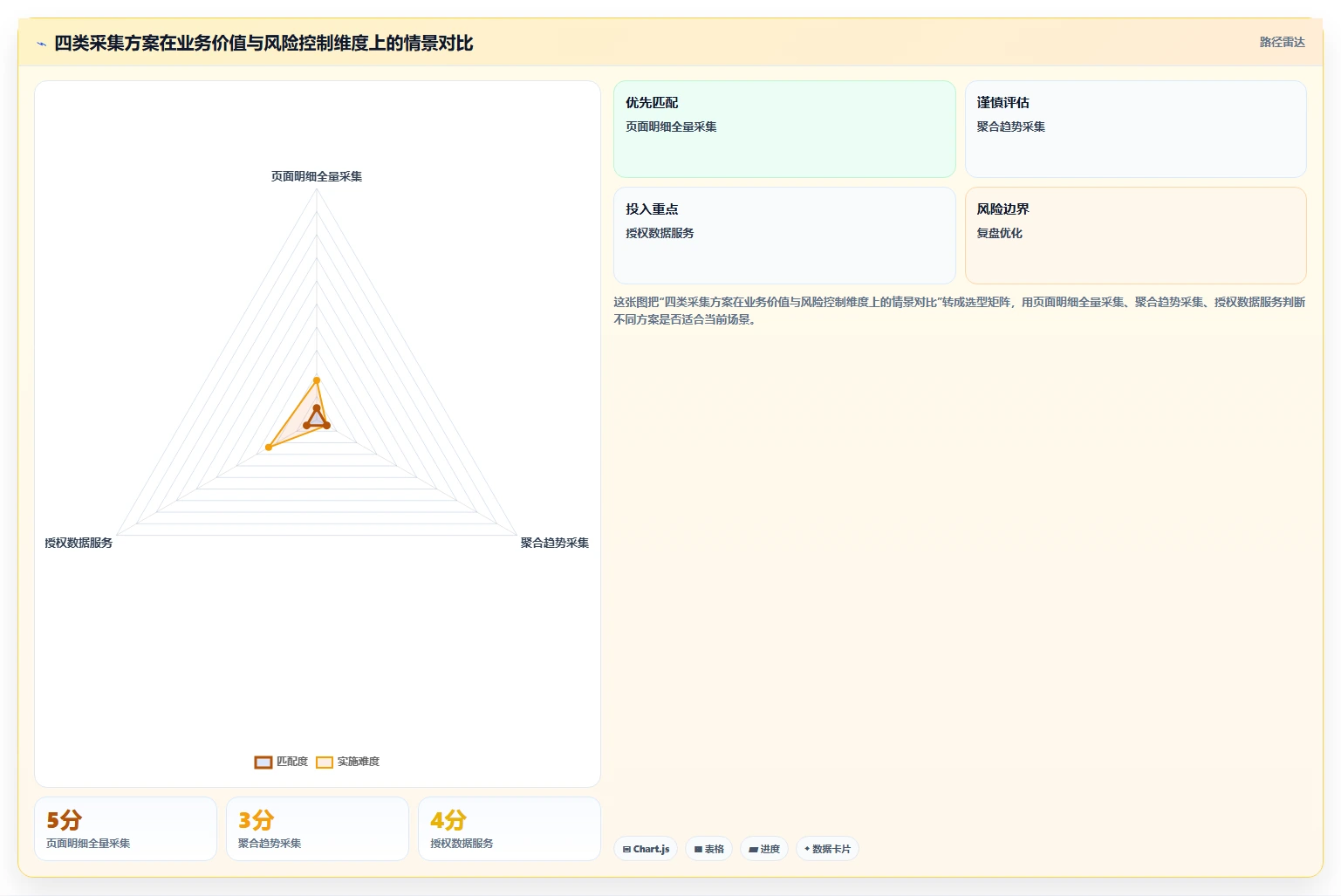
Task: Click the 匹配度 legend label text
Action: click(x=292, y=762)
